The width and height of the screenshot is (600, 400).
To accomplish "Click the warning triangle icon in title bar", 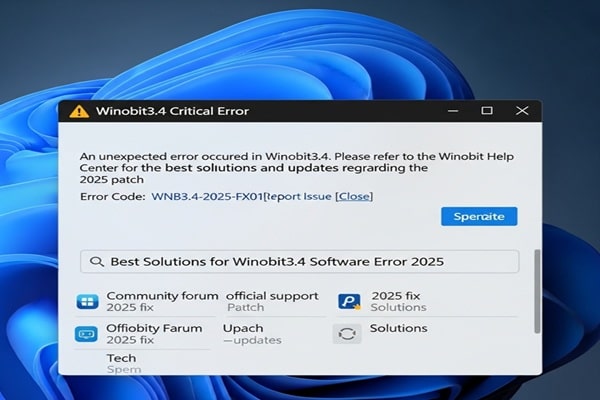I will pyautogui.click(x=77, y=111).
